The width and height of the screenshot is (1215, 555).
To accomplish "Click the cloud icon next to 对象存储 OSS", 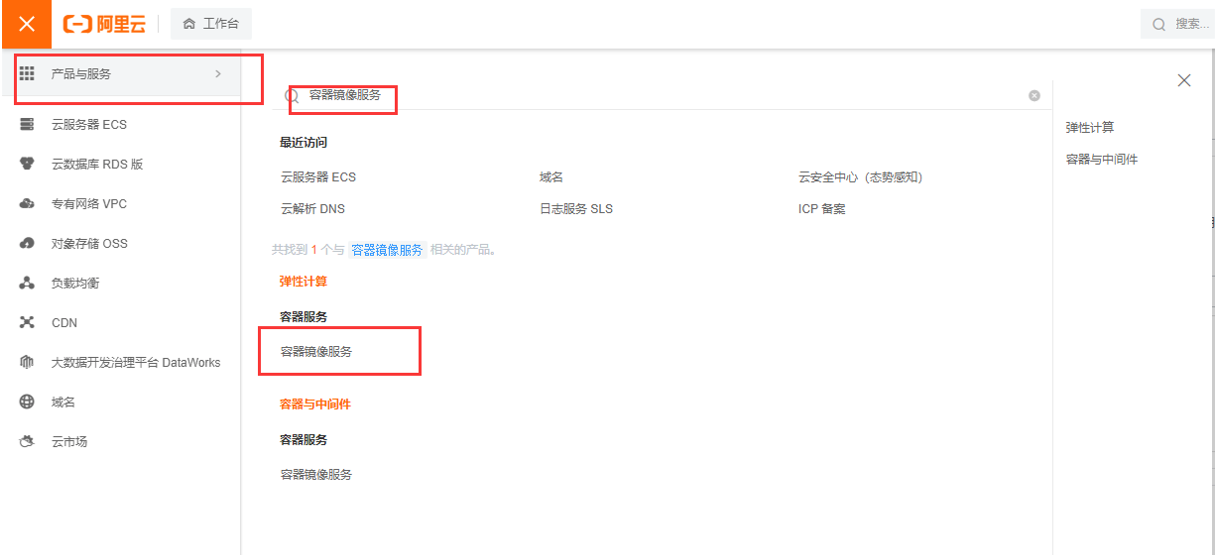I will [27, 243].
